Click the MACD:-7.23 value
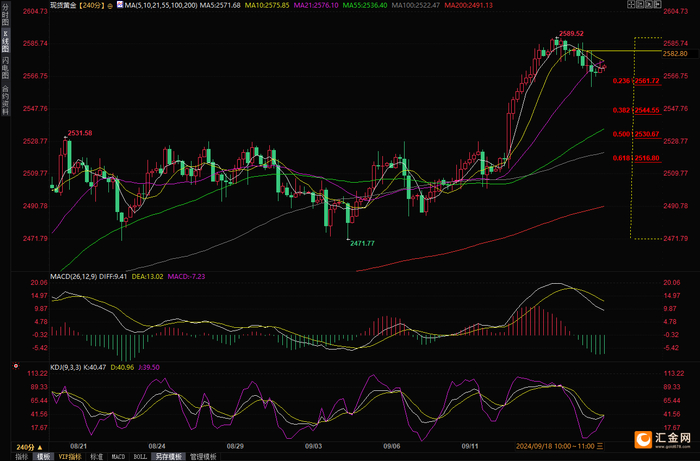The width and height of the screenshot is (700, 461). [186, 277]
